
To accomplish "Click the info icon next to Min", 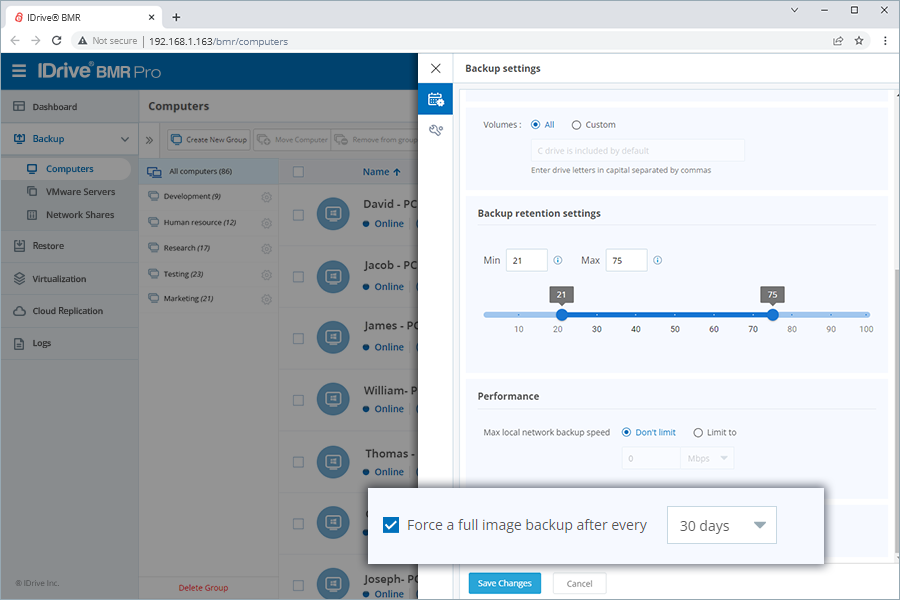I will click(x=558, y=260).
